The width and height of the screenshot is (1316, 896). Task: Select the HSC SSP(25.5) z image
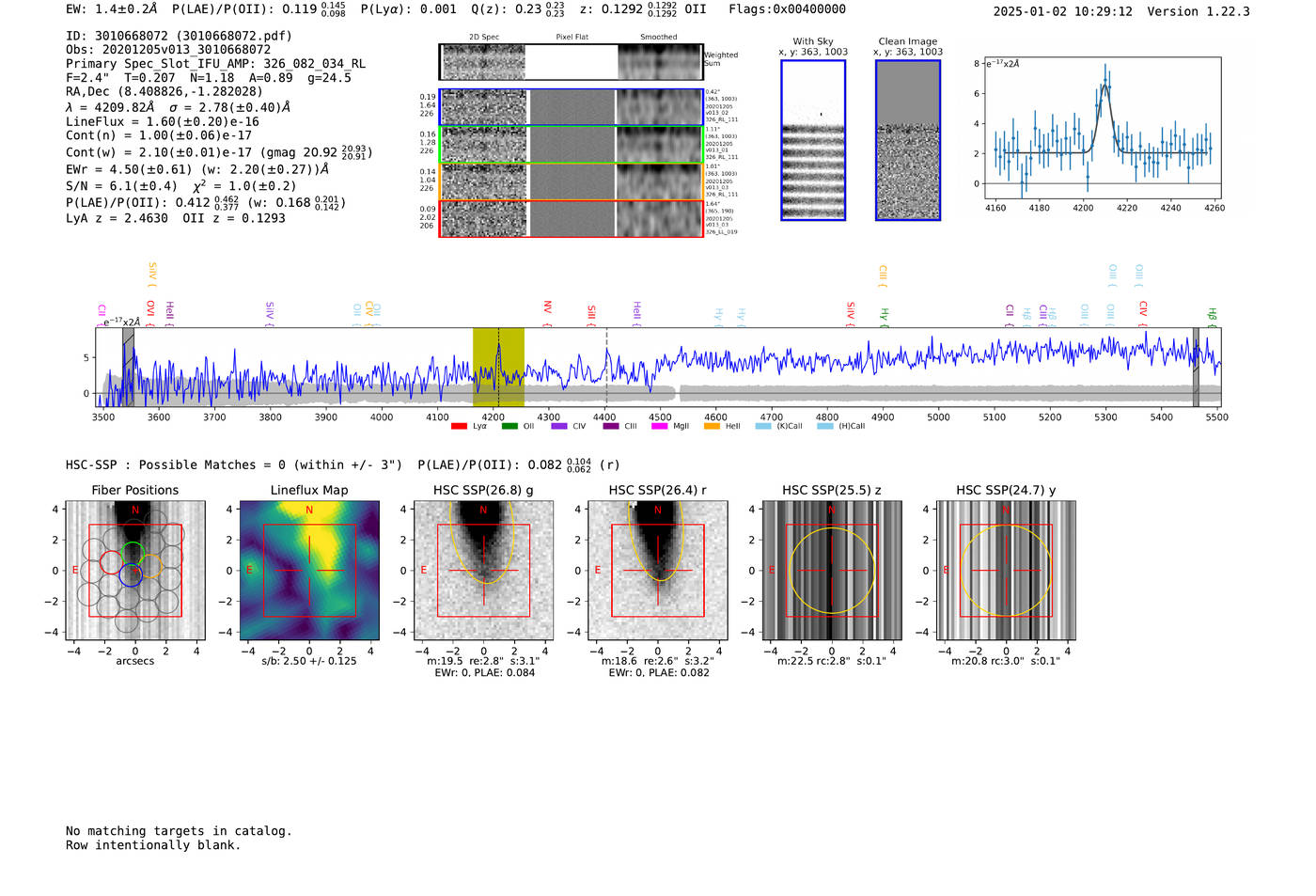coord(832,571)
